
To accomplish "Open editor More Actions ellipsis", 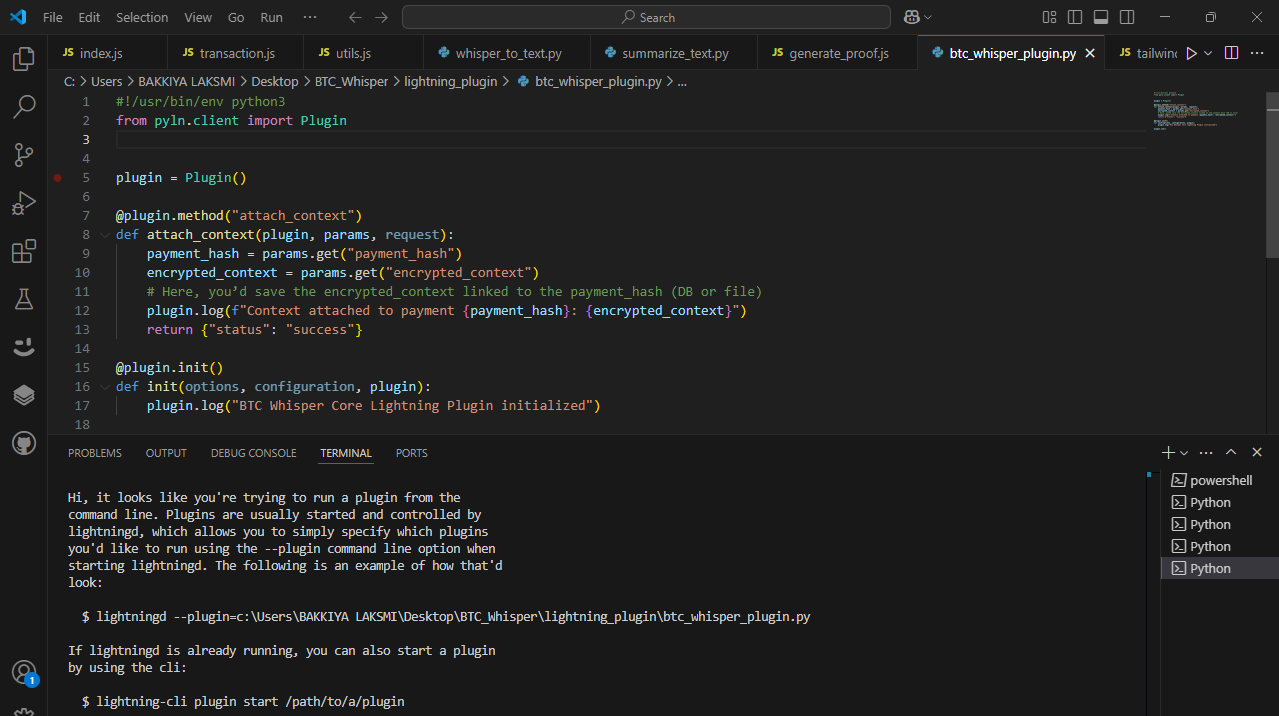I will pyautogui.click(x=1257, y=53).
